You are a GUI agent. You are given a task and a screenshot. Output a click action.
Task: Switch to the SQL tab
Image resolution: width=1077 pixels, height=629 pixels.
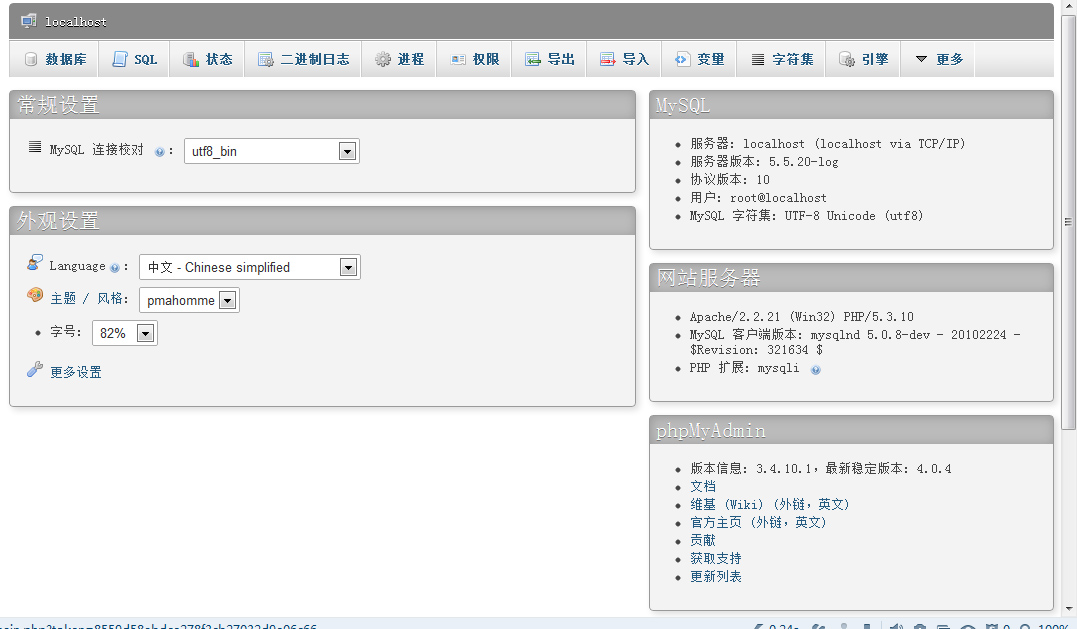[x=134, y=60]
